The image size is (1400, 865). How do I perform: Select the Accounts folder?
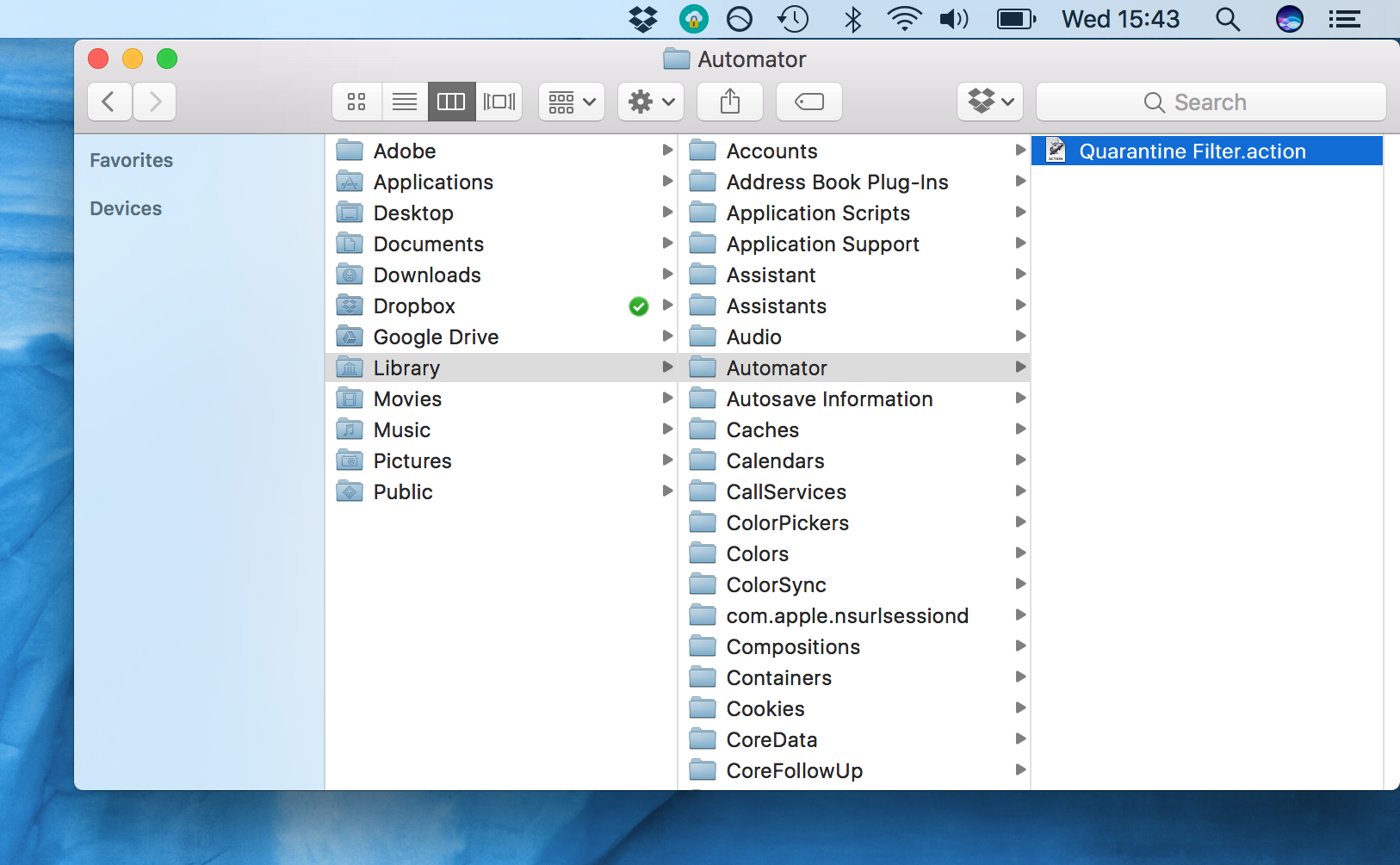(x=855, y=151)
